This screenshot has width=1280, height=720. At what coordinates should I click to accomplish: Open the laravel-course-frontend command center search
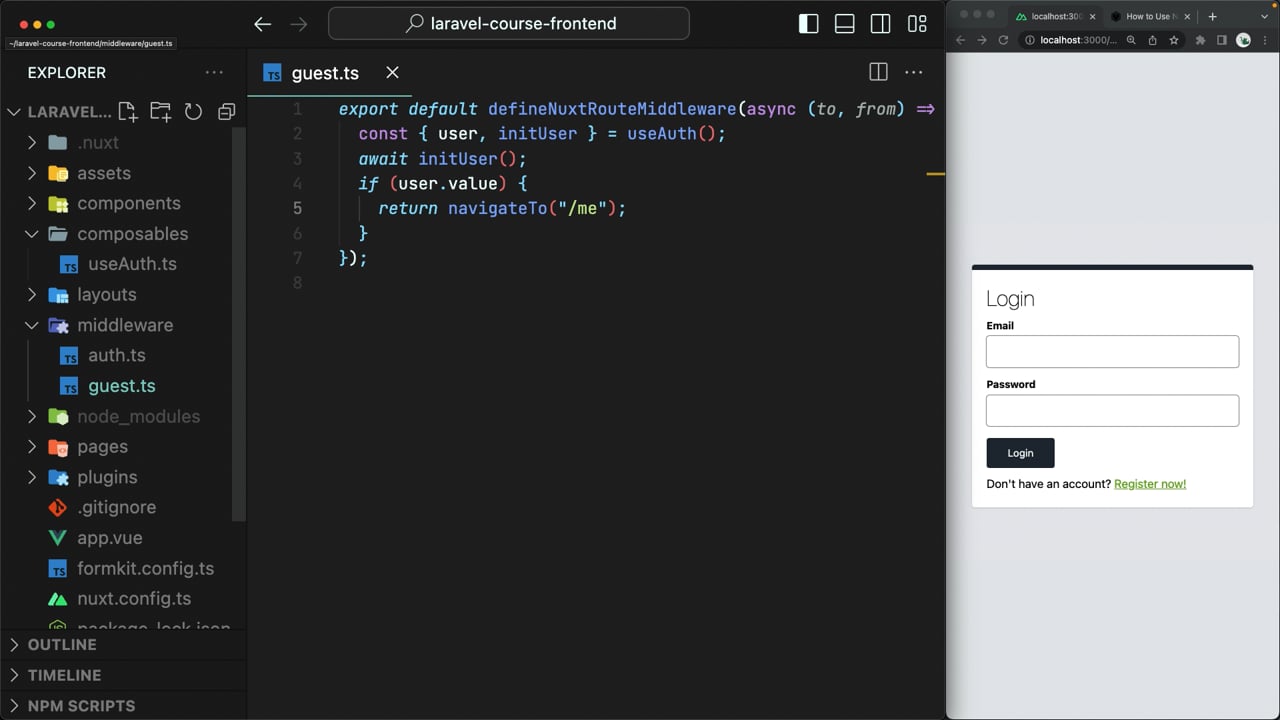509,24
